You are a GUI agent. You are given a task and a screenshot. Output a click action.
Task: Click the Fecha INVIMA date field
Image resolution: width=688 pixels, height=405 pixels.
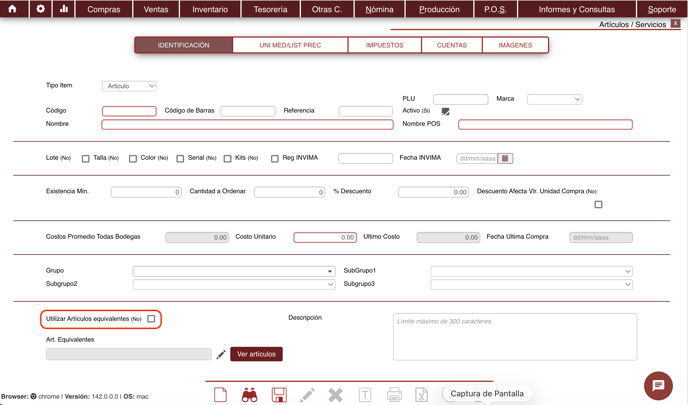coord(477,158)
